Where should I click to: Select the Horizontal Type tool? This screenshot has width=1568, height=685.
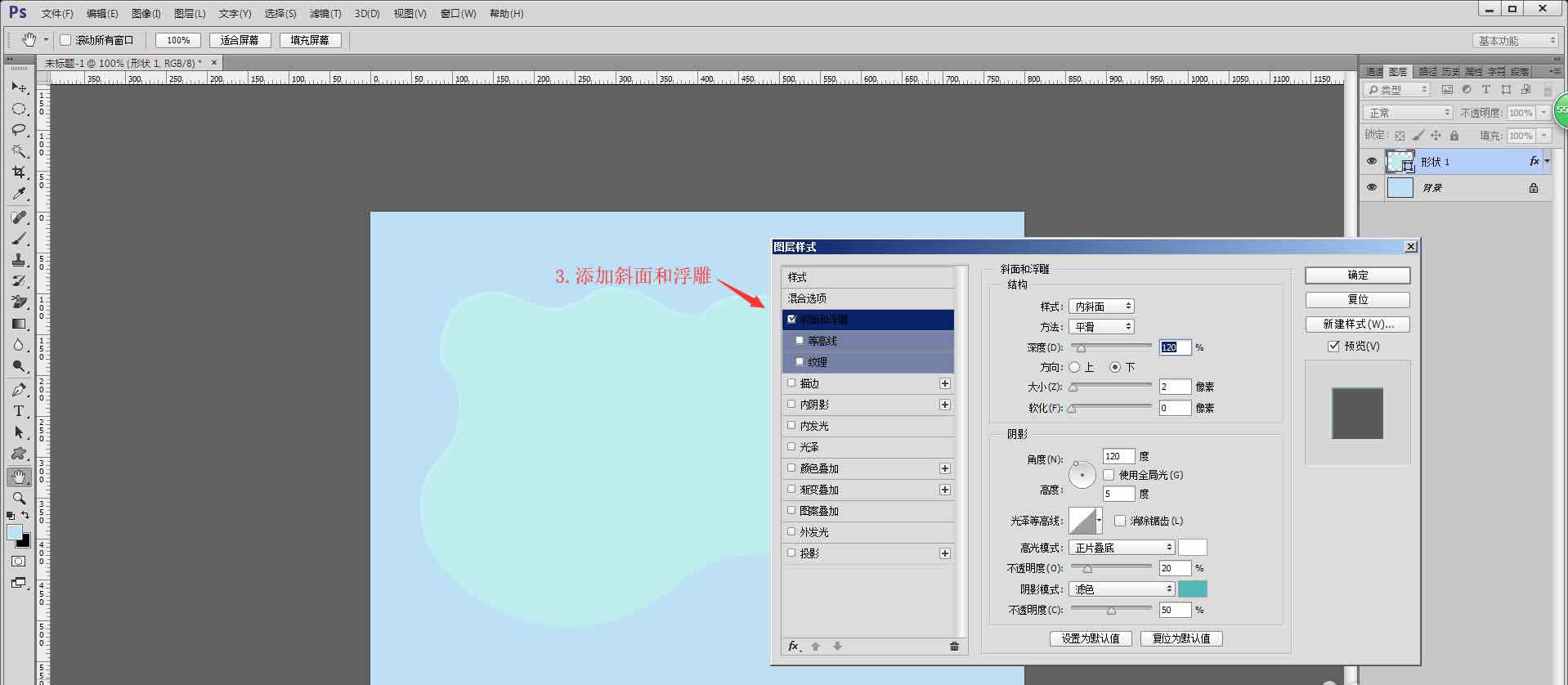(x=19, y=411)
